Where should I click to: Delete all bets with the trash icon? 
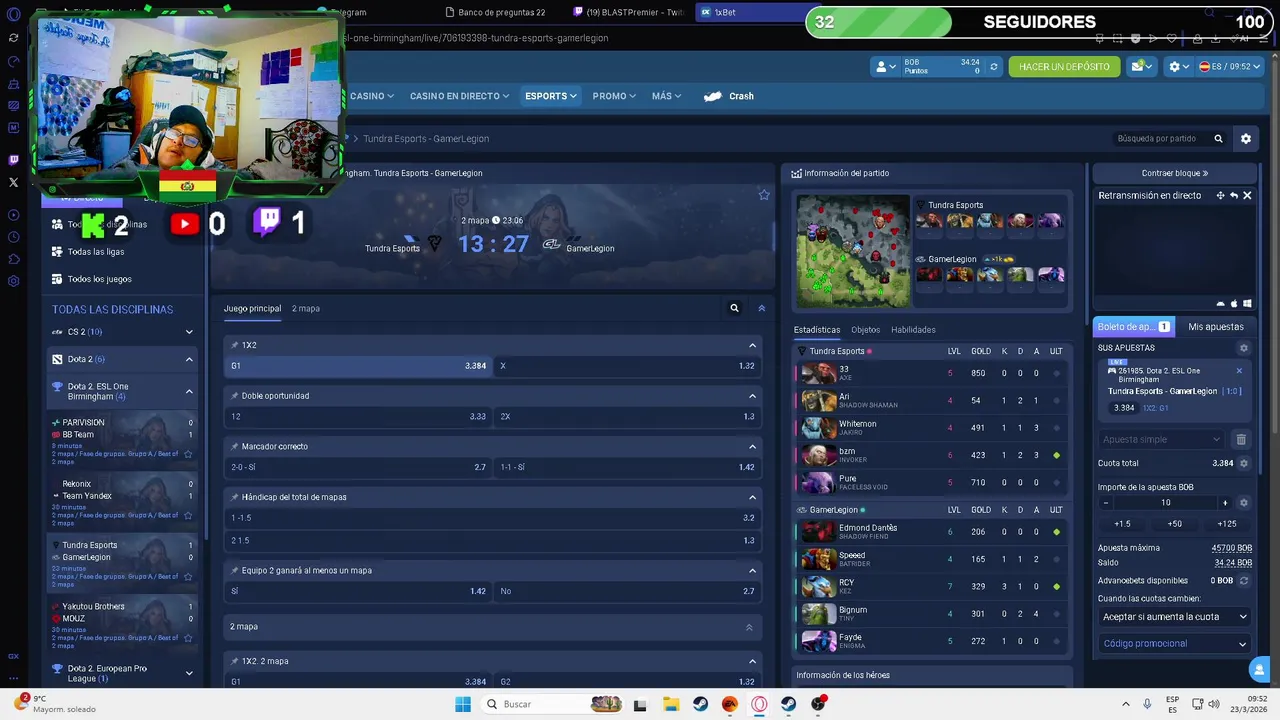pos(1241,439)
